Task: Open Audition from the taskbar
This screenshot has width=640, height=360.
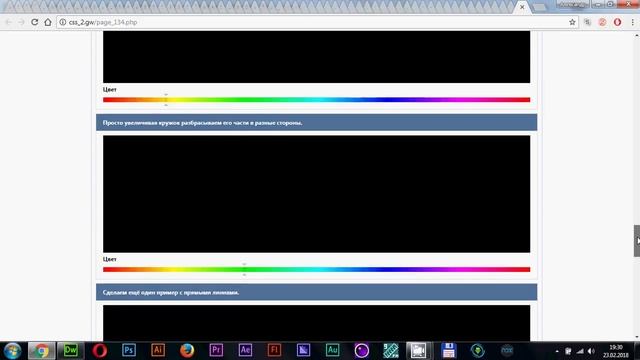Action: pyautogui.click(x=332, y=350)
